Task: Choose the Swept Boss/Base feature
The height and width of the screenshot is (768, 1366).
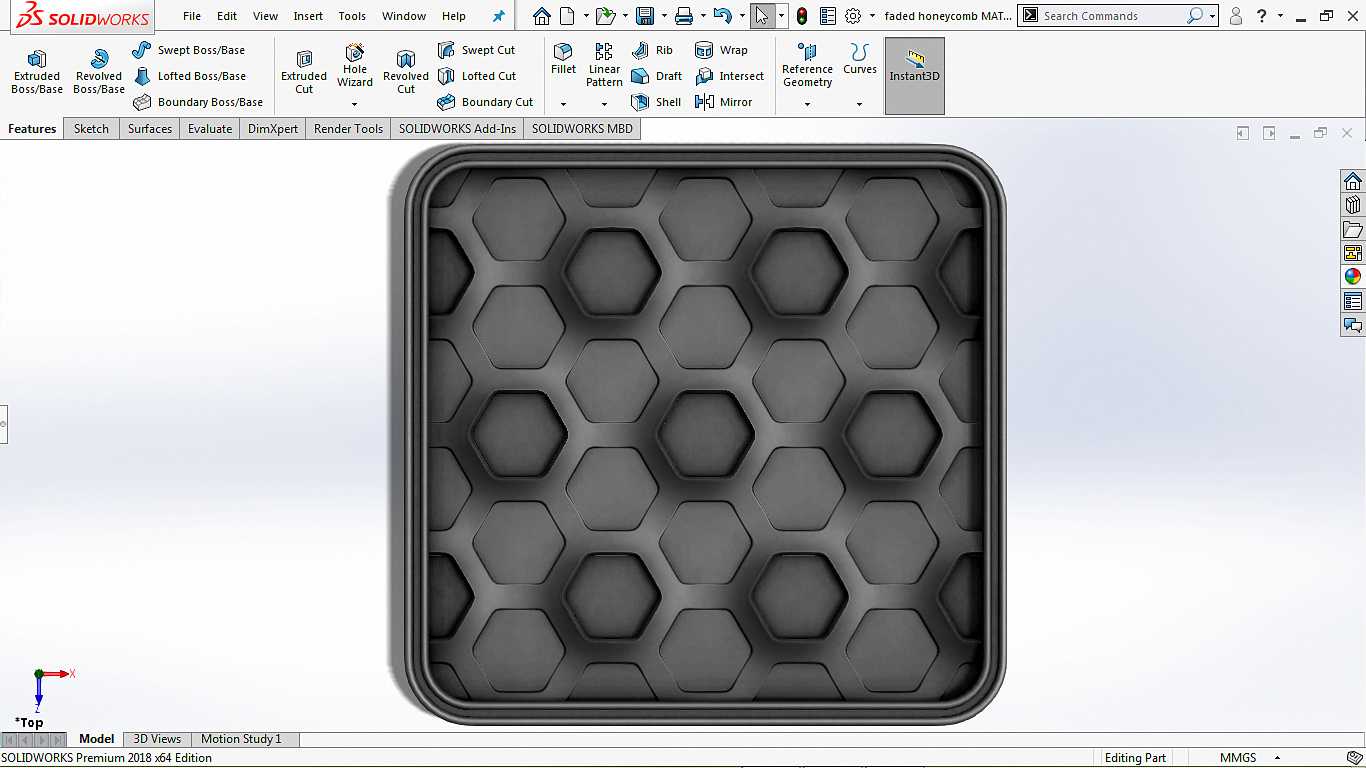Action: (189, 50)
